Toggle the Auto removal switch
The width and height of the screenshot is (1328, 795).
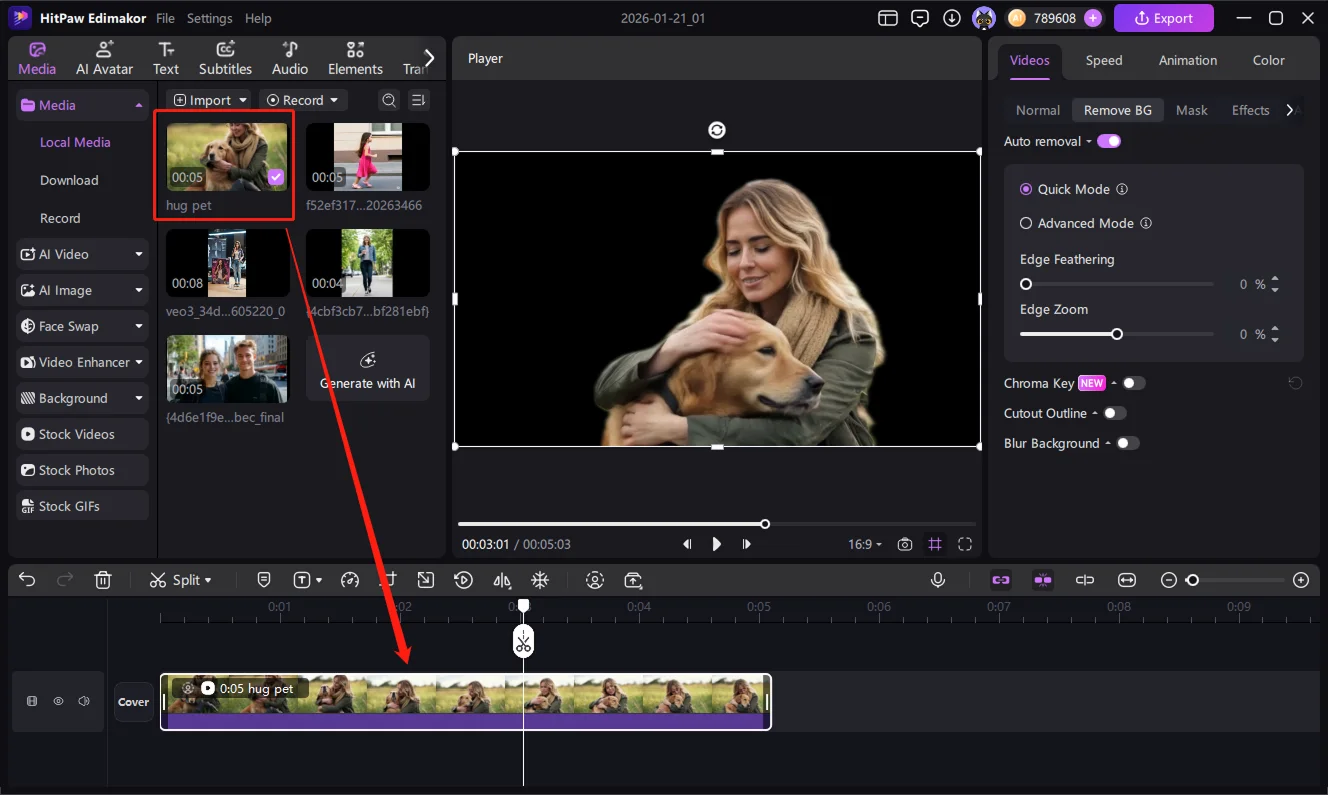[1108, 141]
